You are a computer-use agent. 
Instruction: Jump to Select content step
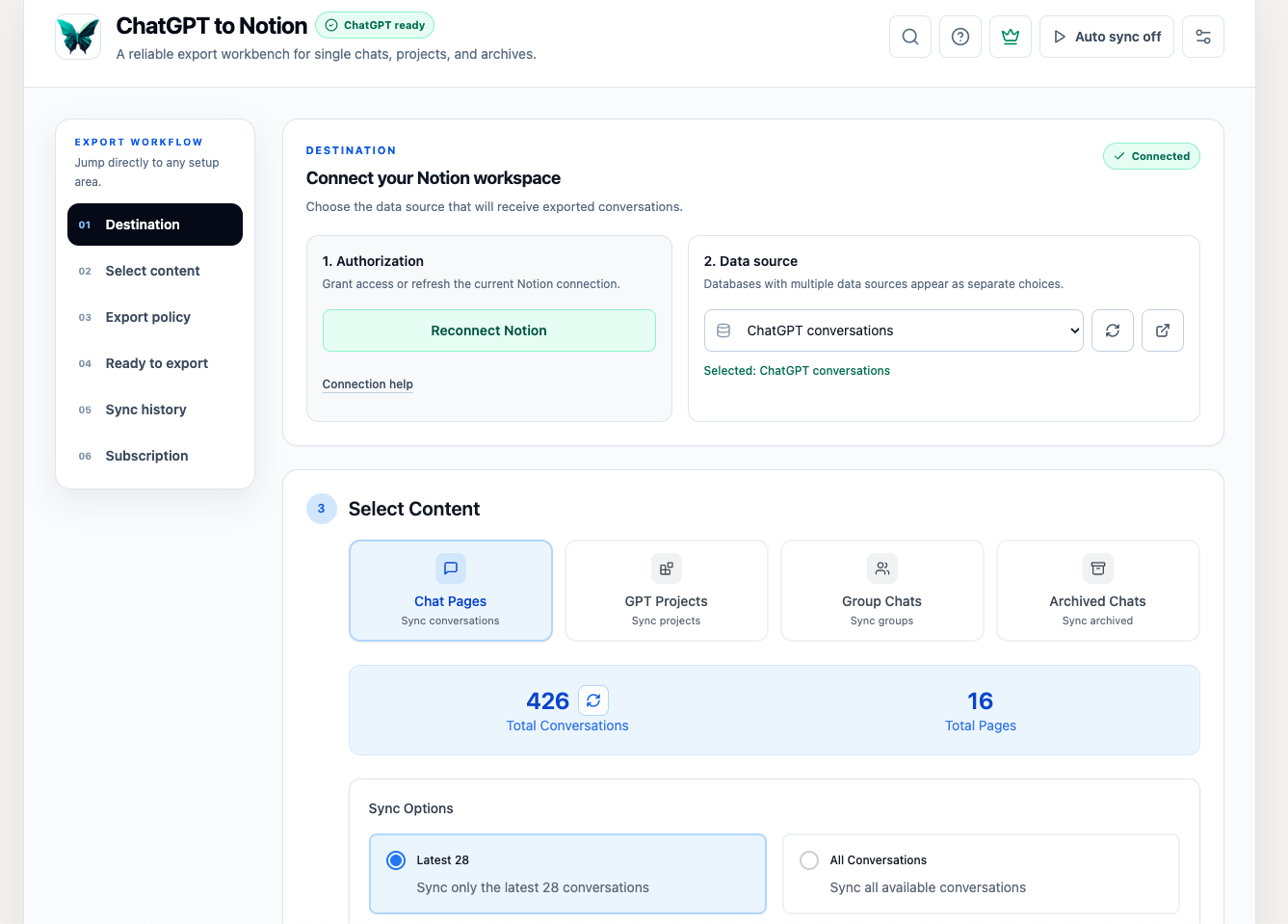[x=155, y=271]
